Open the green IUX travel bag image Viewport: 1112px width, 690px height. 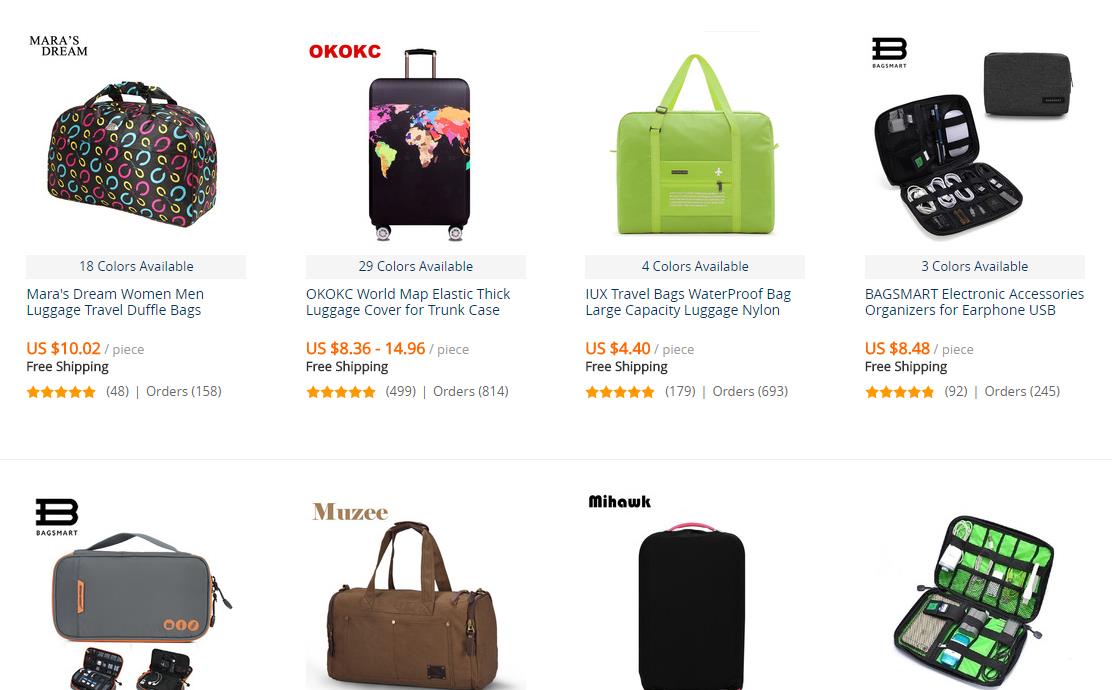(695, 144)
